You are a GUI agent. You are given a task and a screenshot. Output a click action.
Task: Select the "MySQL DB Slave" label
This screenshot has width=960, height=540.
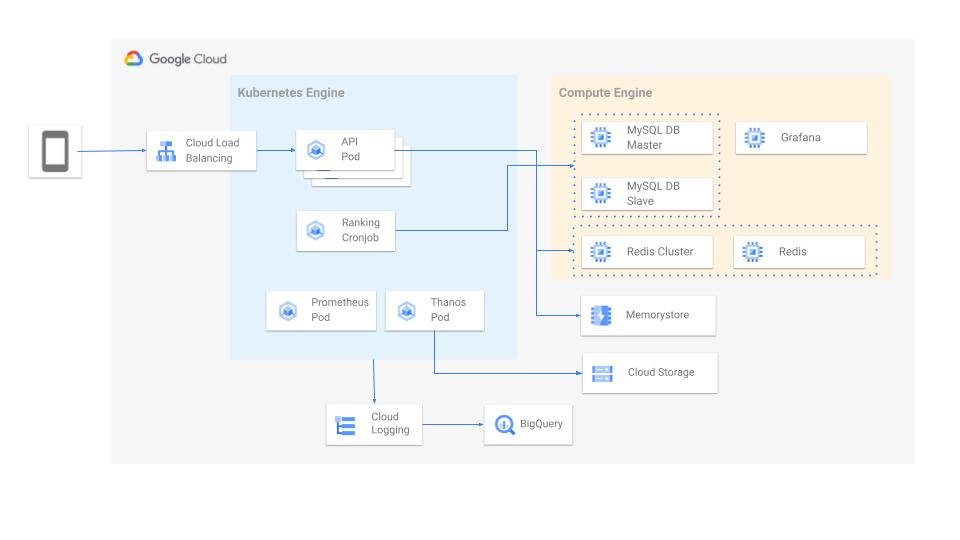point(653,193)
